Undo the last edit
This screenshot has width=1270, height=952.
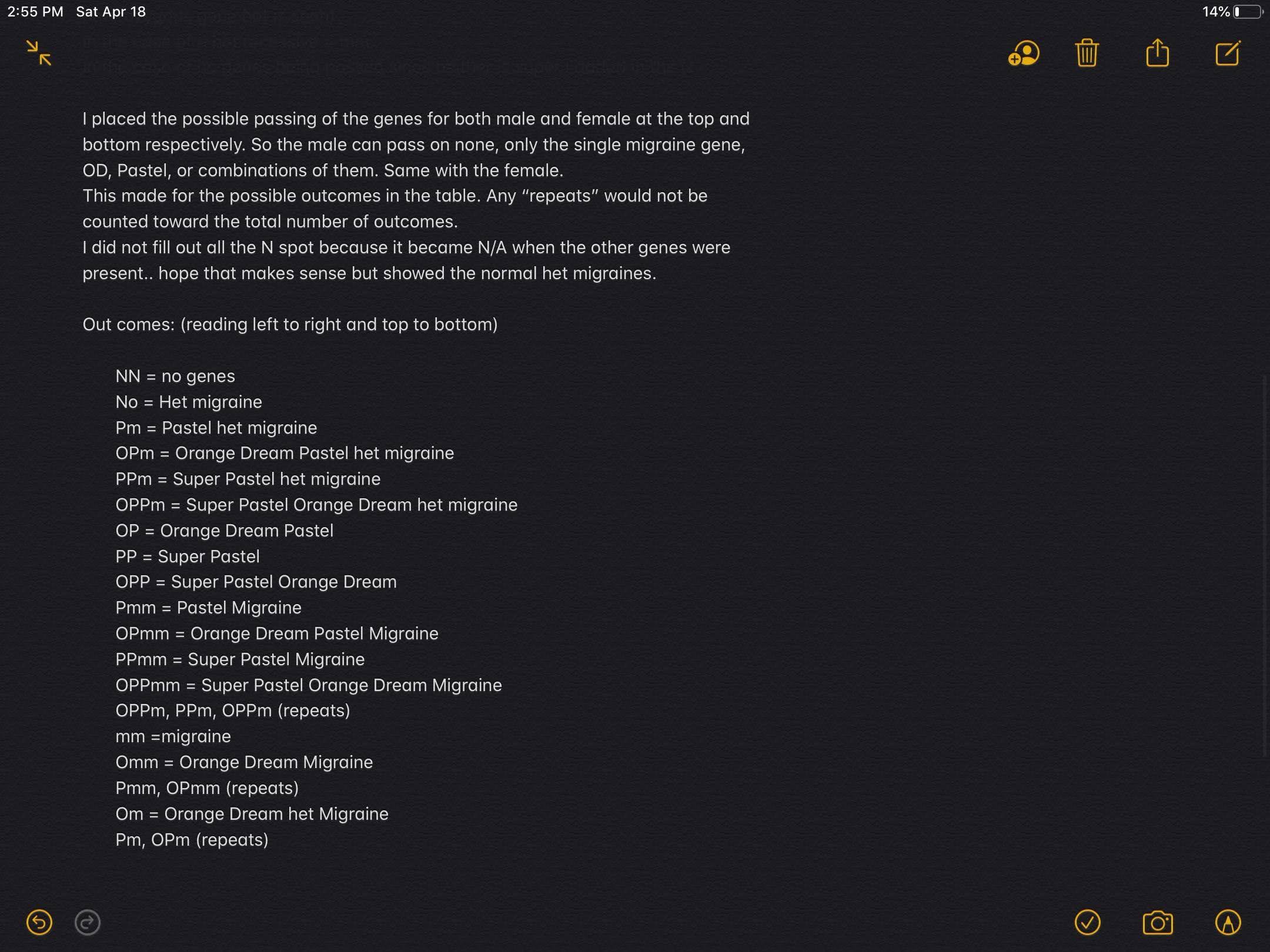(x=39, y=922)
